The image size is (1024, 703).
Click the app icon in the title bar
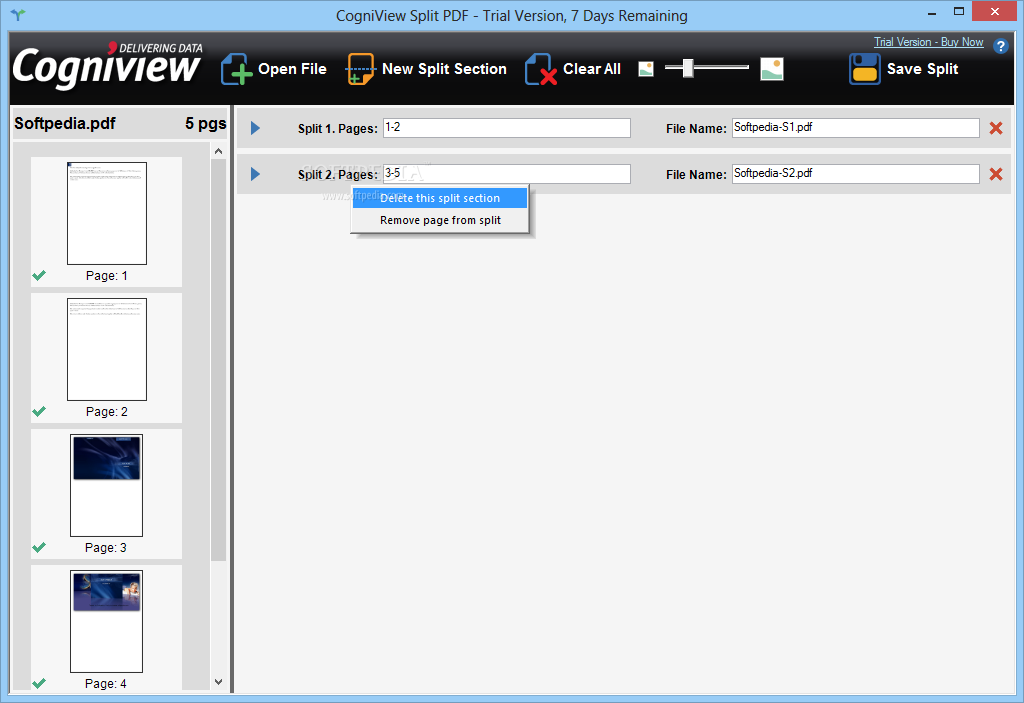pyautogui.click(x=18, y=14)
